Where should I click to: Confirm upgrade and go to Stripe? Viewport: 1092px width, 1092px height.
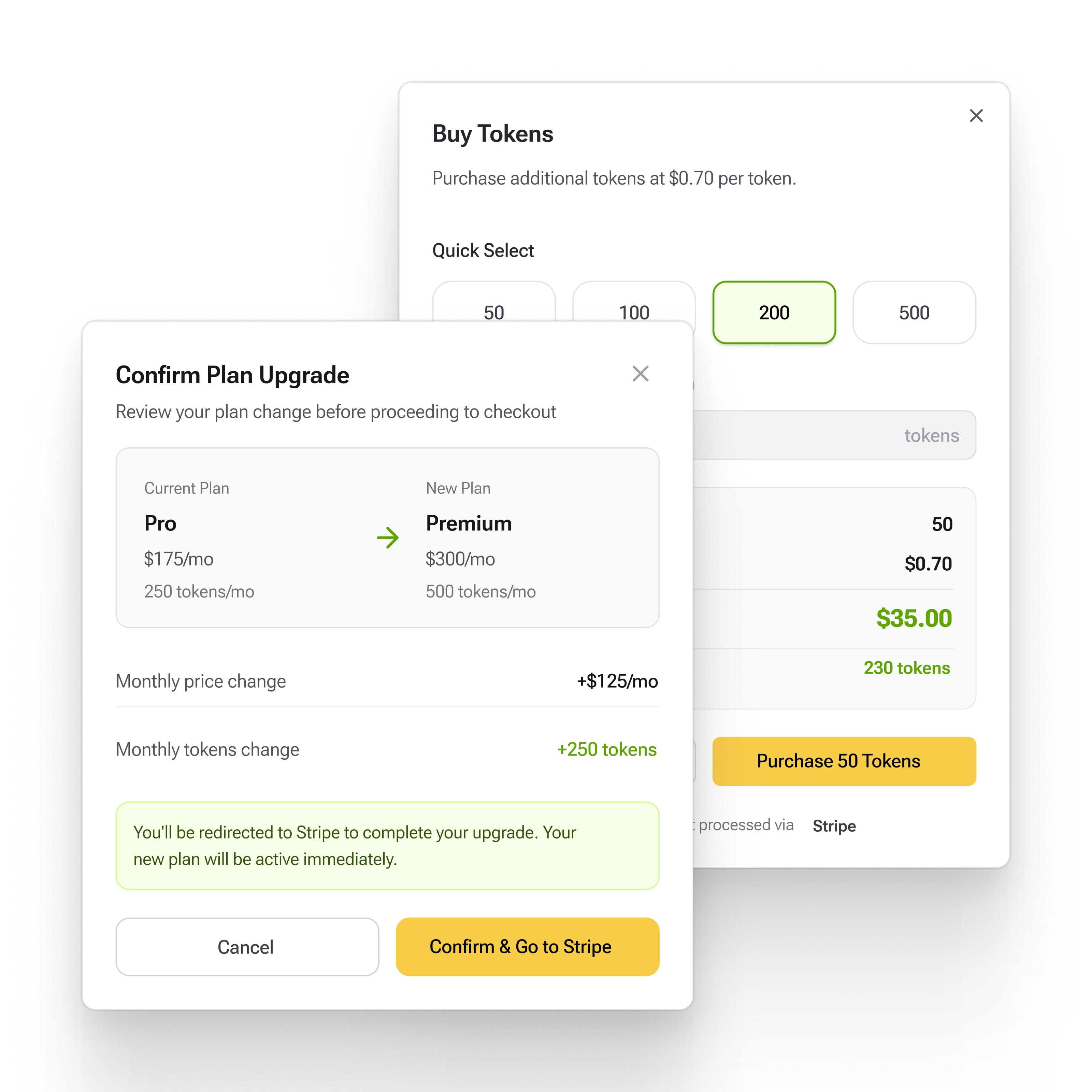pos(527,947)
